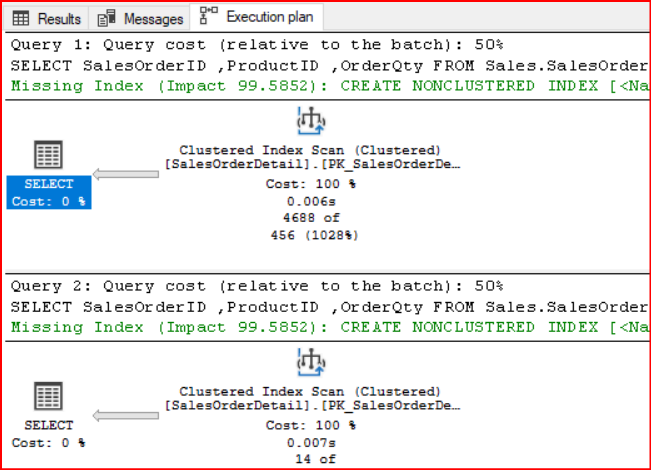The width and height of the screenshot is (651, 470).
Task: Click the data flow arrow in Query 1
Action: [124, 174]
